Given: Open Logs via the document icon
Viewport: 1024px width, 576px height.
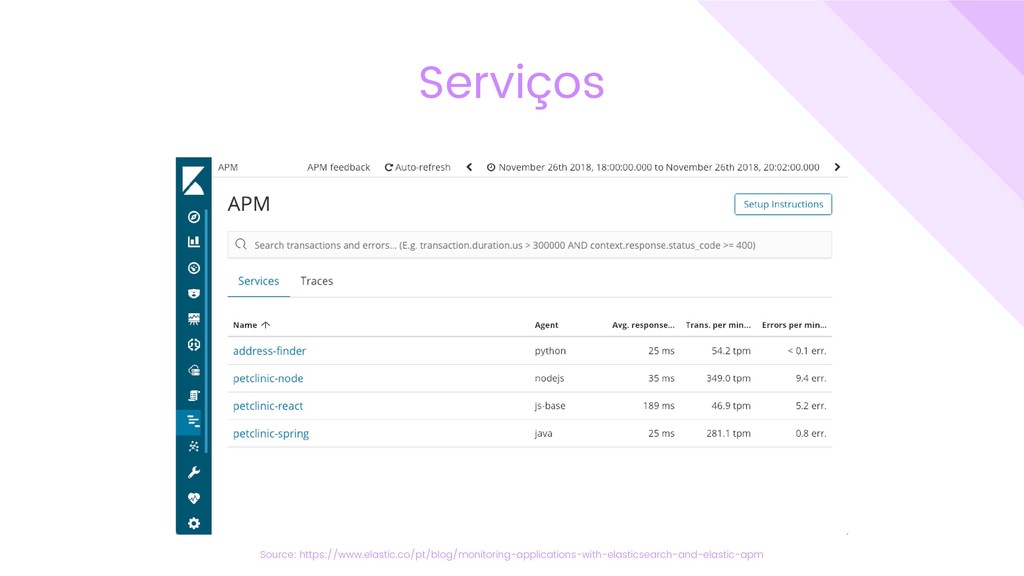Looking at the screenshot, I should coord(193,396).
